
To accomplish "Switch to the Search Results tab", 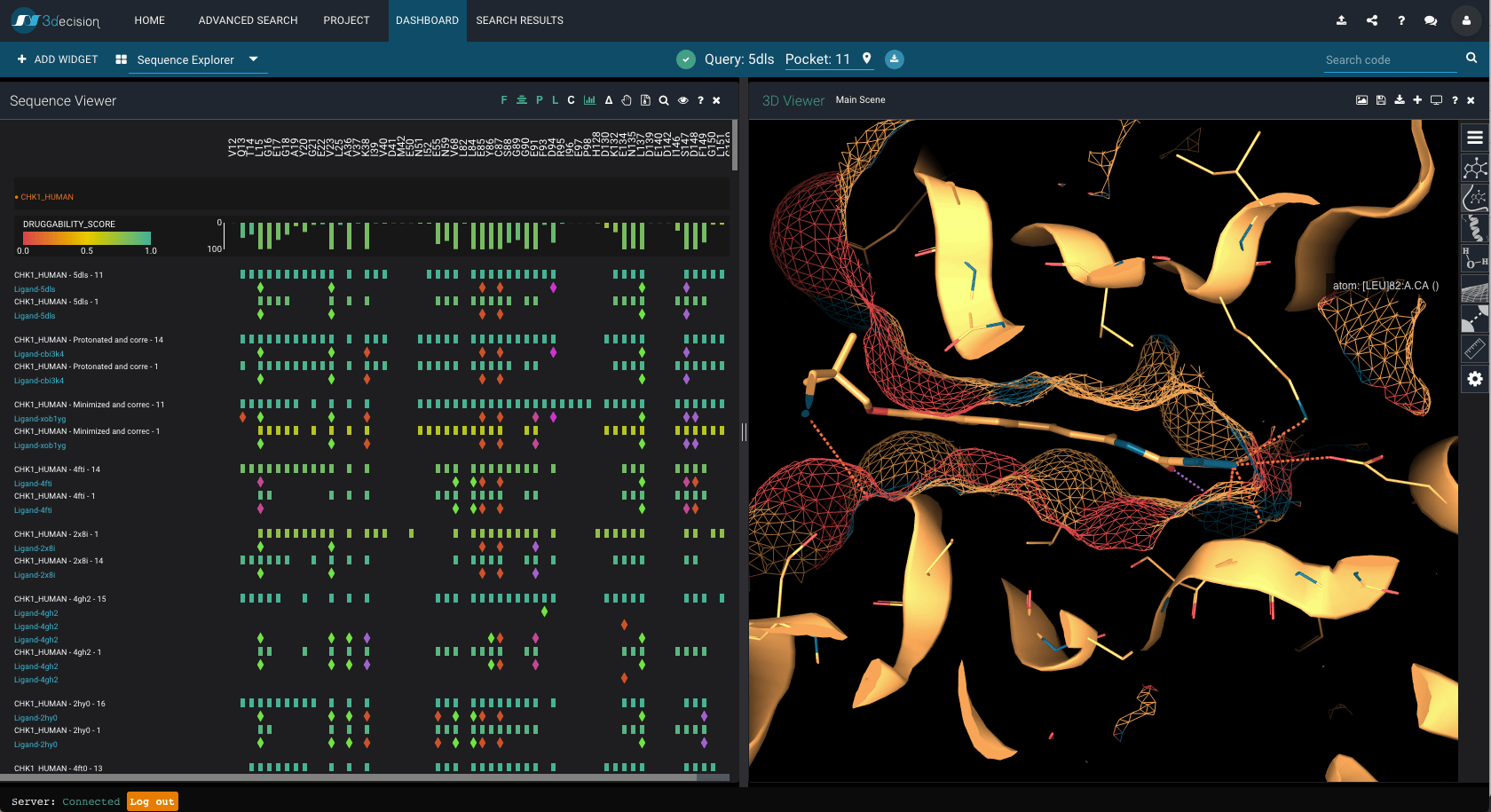I will click(519, 20).
